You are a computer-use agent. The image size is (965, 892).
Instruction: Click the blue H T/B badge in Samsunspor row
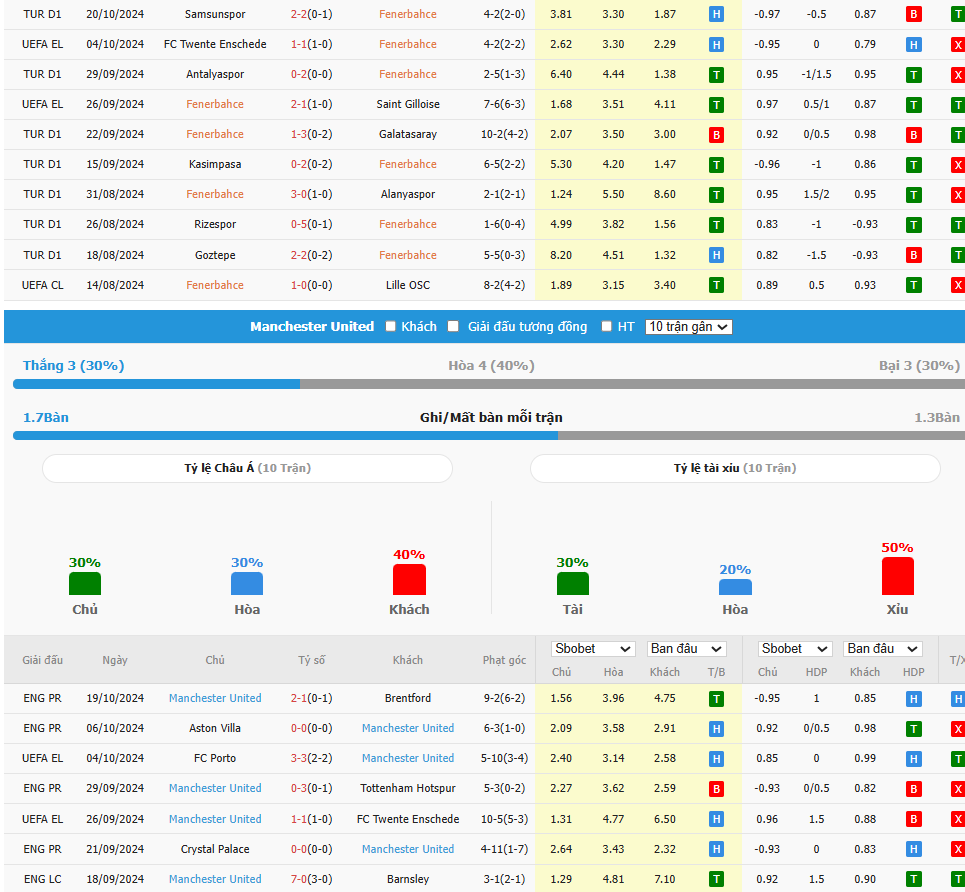[x=716, y=14]
